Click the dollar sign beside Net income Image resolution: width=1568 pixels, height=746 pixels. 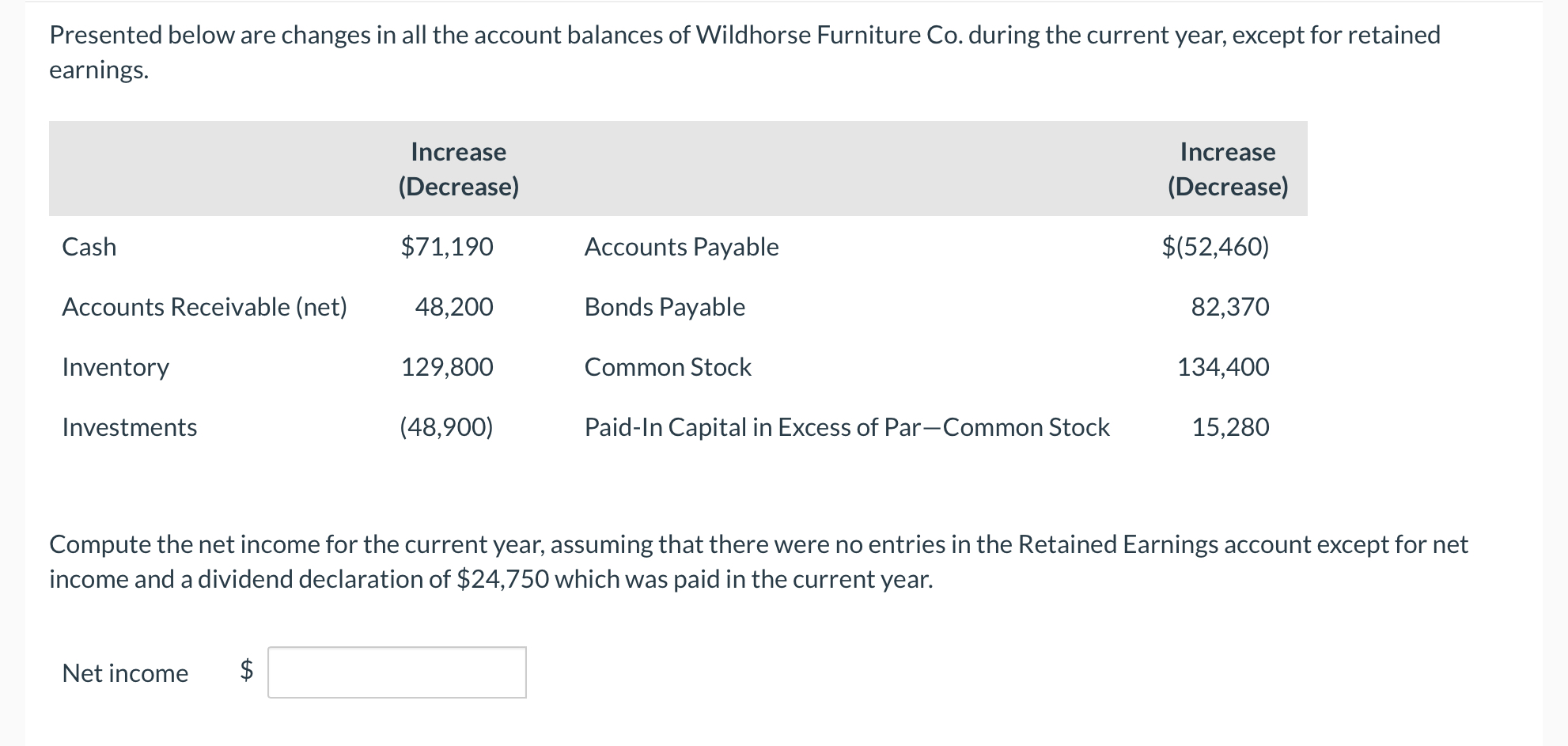(x=247, y=671)
